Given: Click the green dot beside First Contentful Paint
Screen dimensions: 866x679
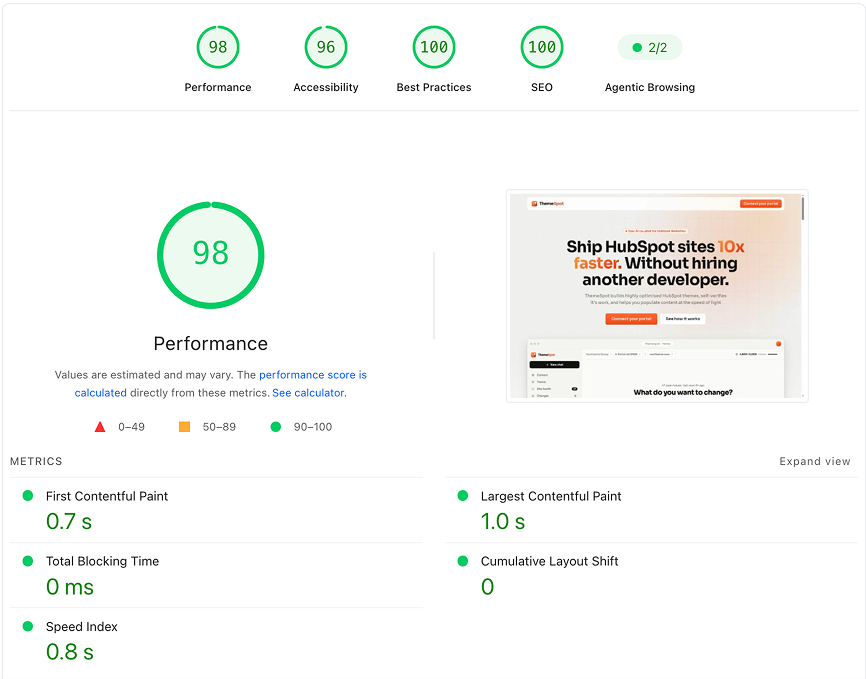Looking at the screenshot, I should pos(28,496).
